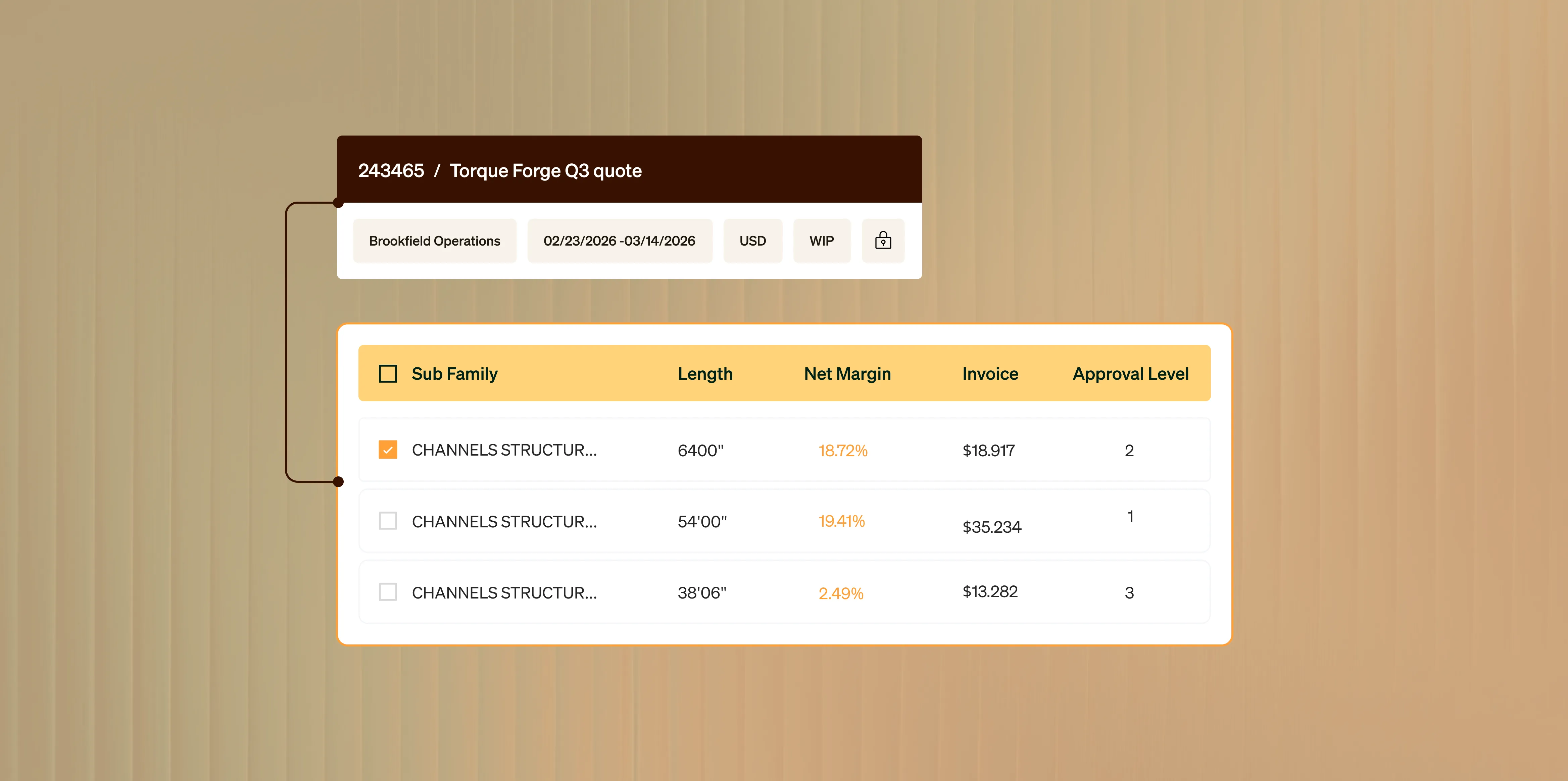Check the 38'06" row checkbox
Viewport: 1568px width, 781px height.
click(388, 592)
